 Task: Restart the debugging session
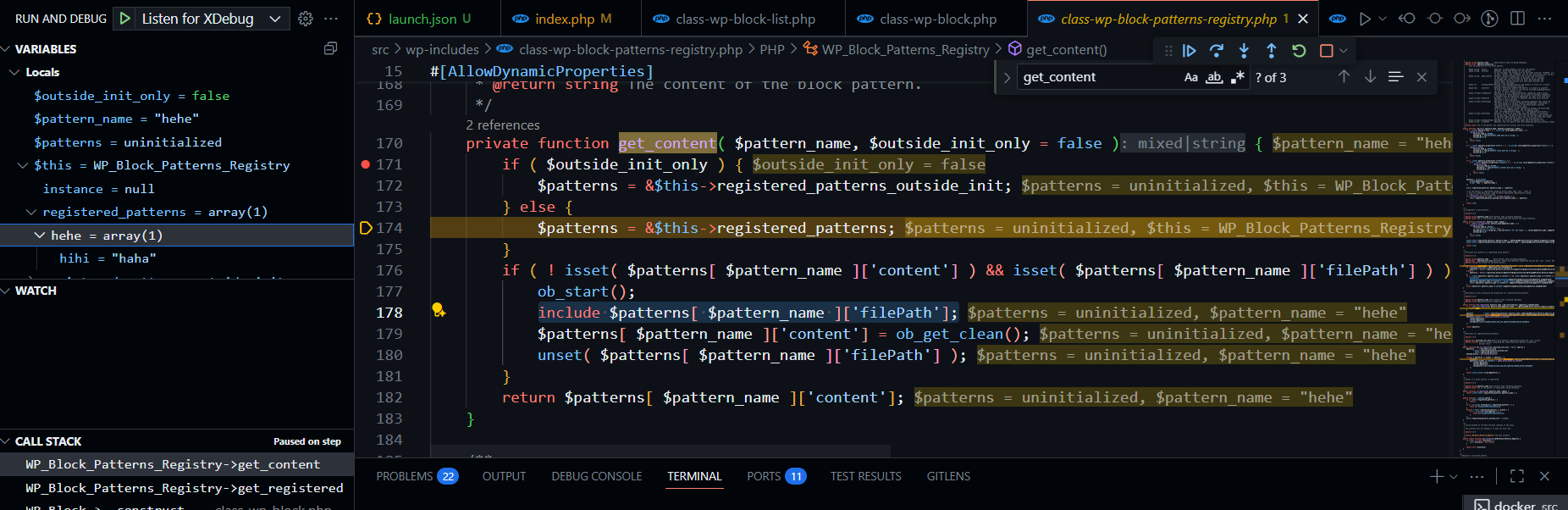(1299, 51)
